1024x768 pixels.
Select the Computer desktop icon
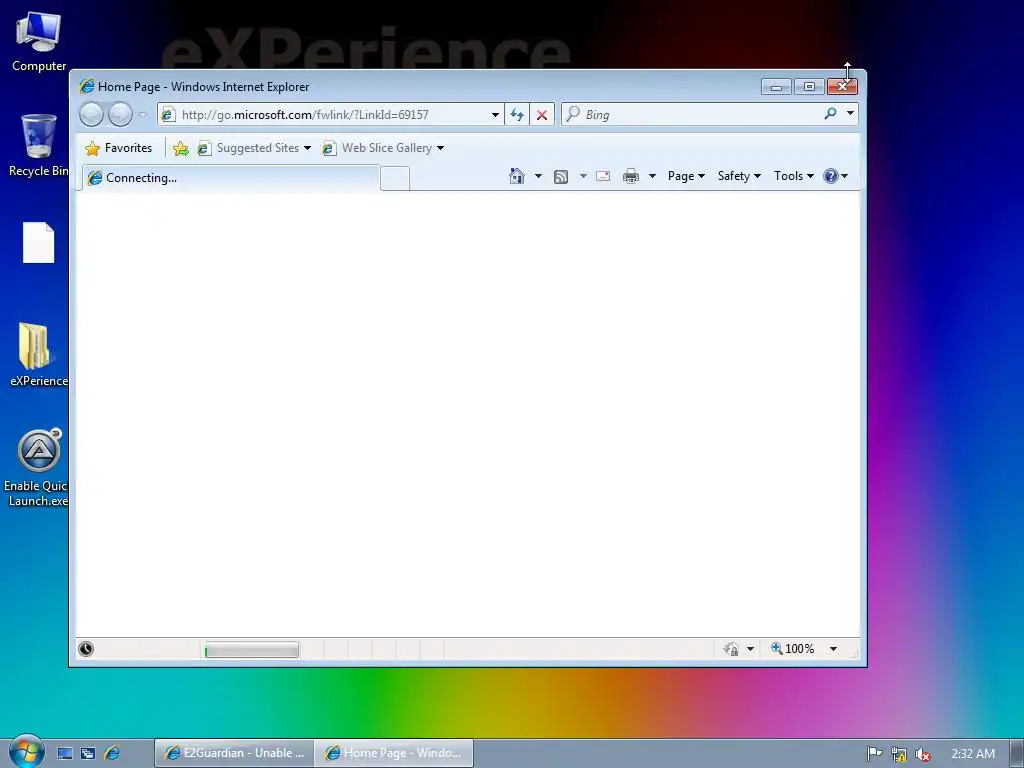click(x=39, y=42)
